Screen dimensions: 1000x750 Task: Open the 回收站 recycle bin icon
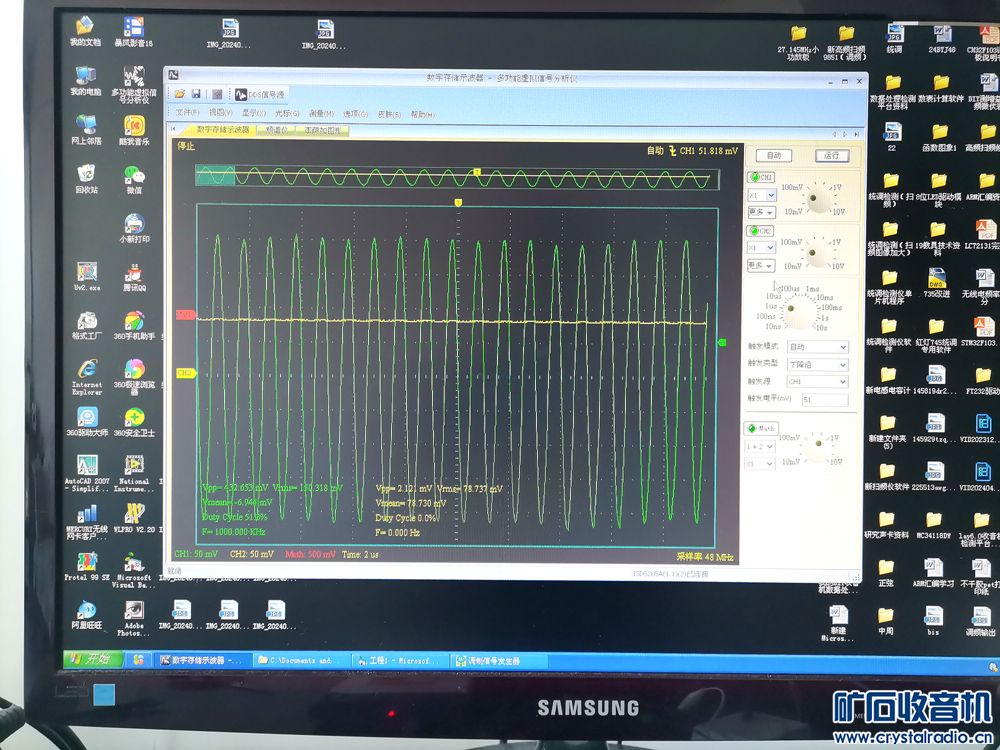pyautogui.click(x=87, y=176)
